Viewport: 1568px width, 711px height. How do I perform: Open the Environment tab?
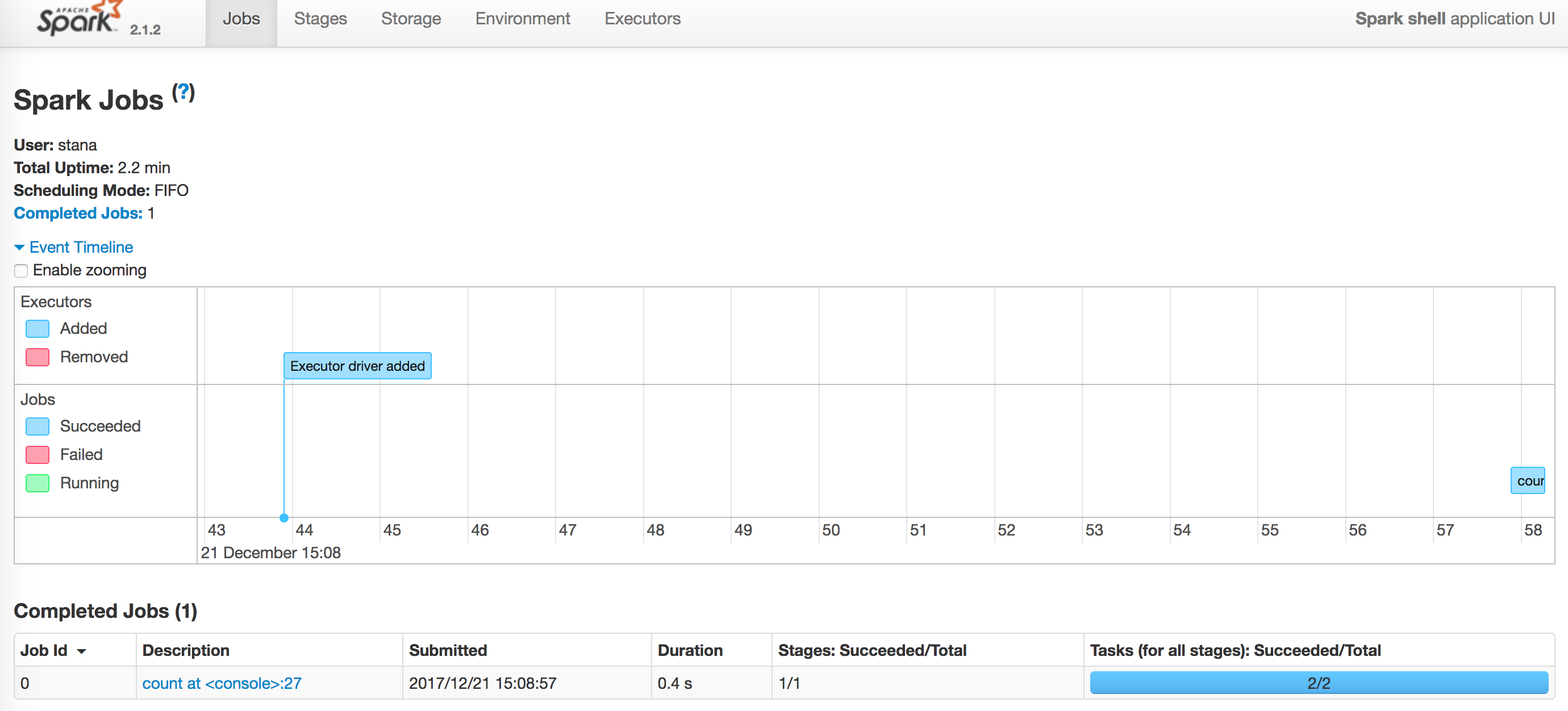(x=522, y=19)
